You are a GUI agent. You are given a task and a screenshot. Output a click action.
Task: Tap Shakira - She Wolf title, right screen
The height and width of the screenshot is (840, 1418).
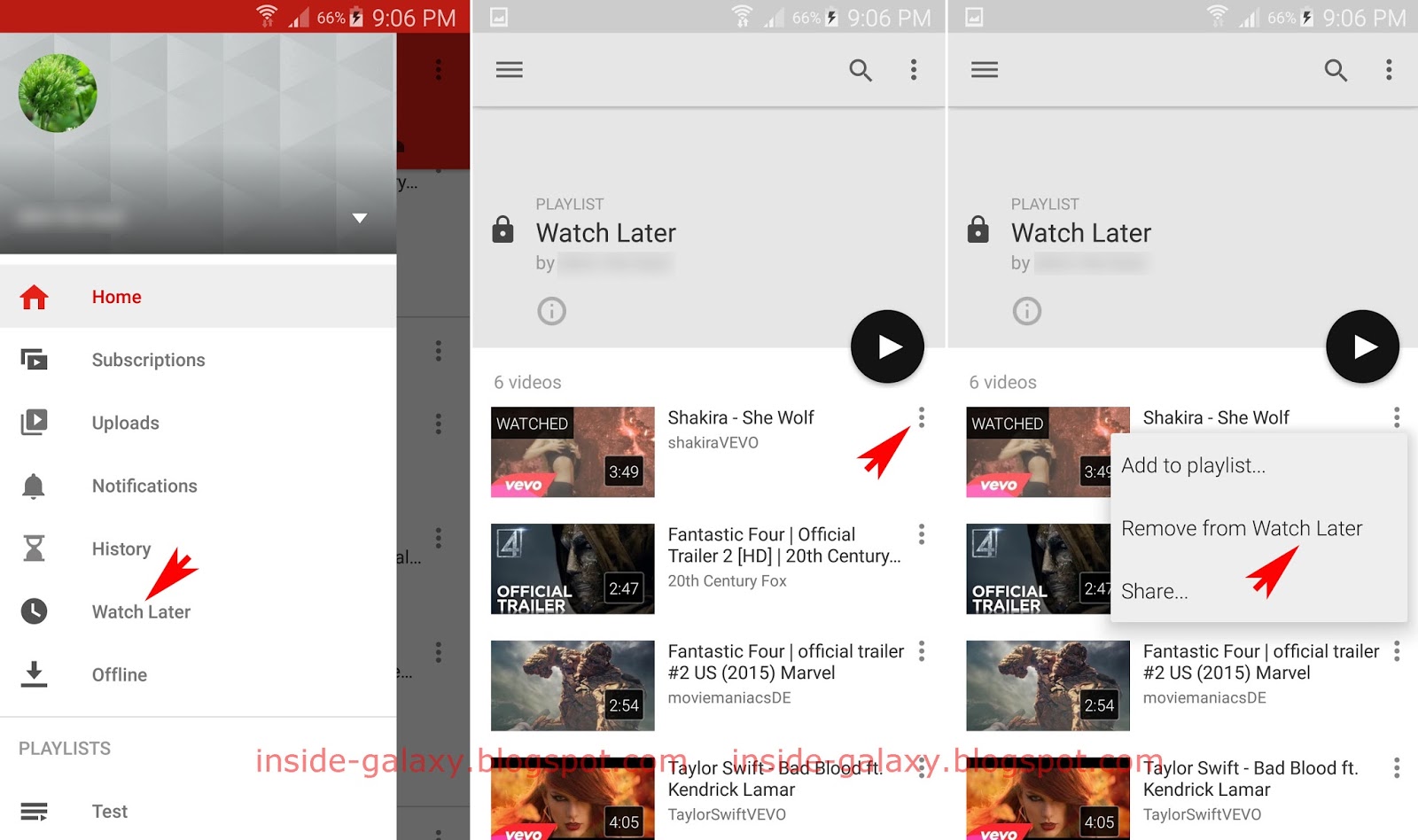[x=1216, y=417]
